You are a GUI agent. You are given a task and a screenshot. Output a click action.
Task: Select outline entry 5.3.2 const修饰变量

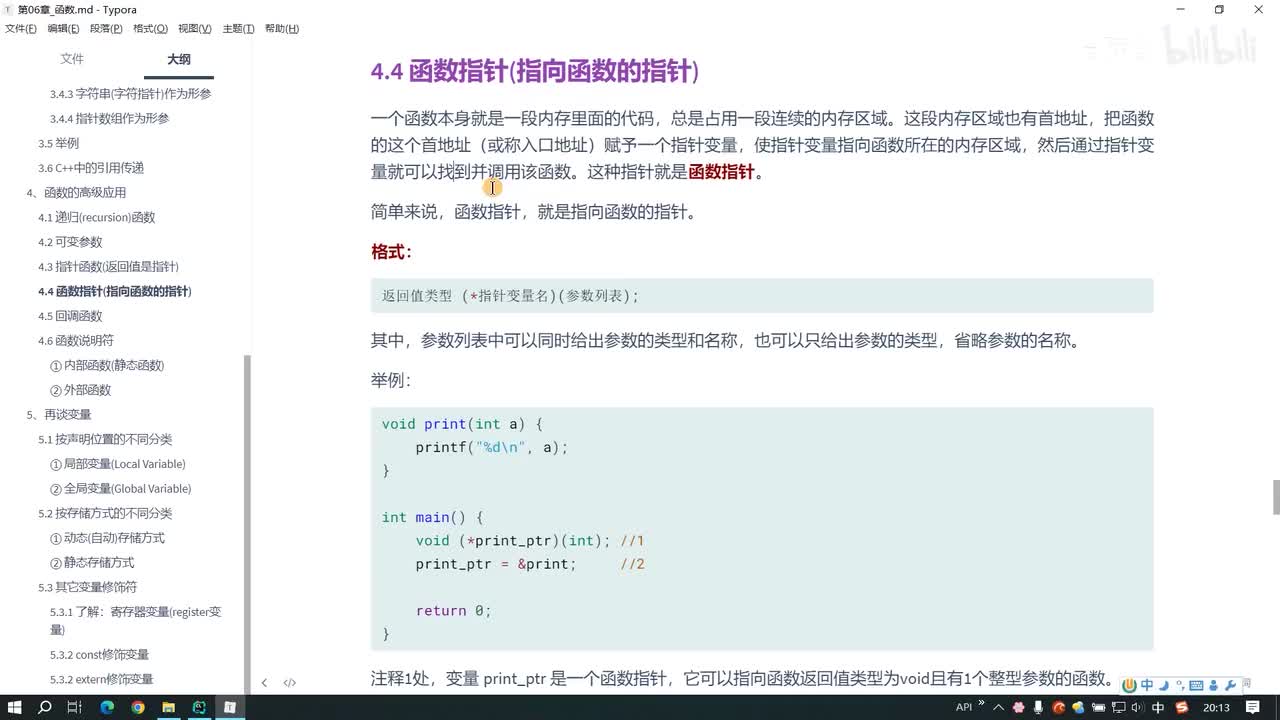point(99,655)
